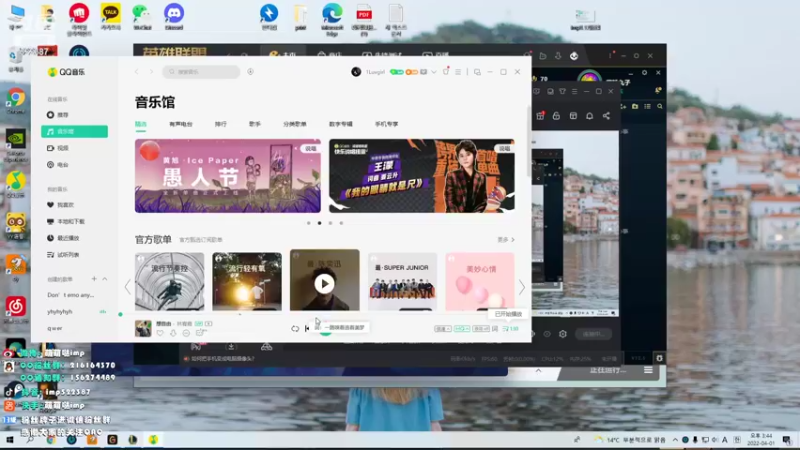Open the 愚人节 Ice Paper banner

[x=228, y=176]
